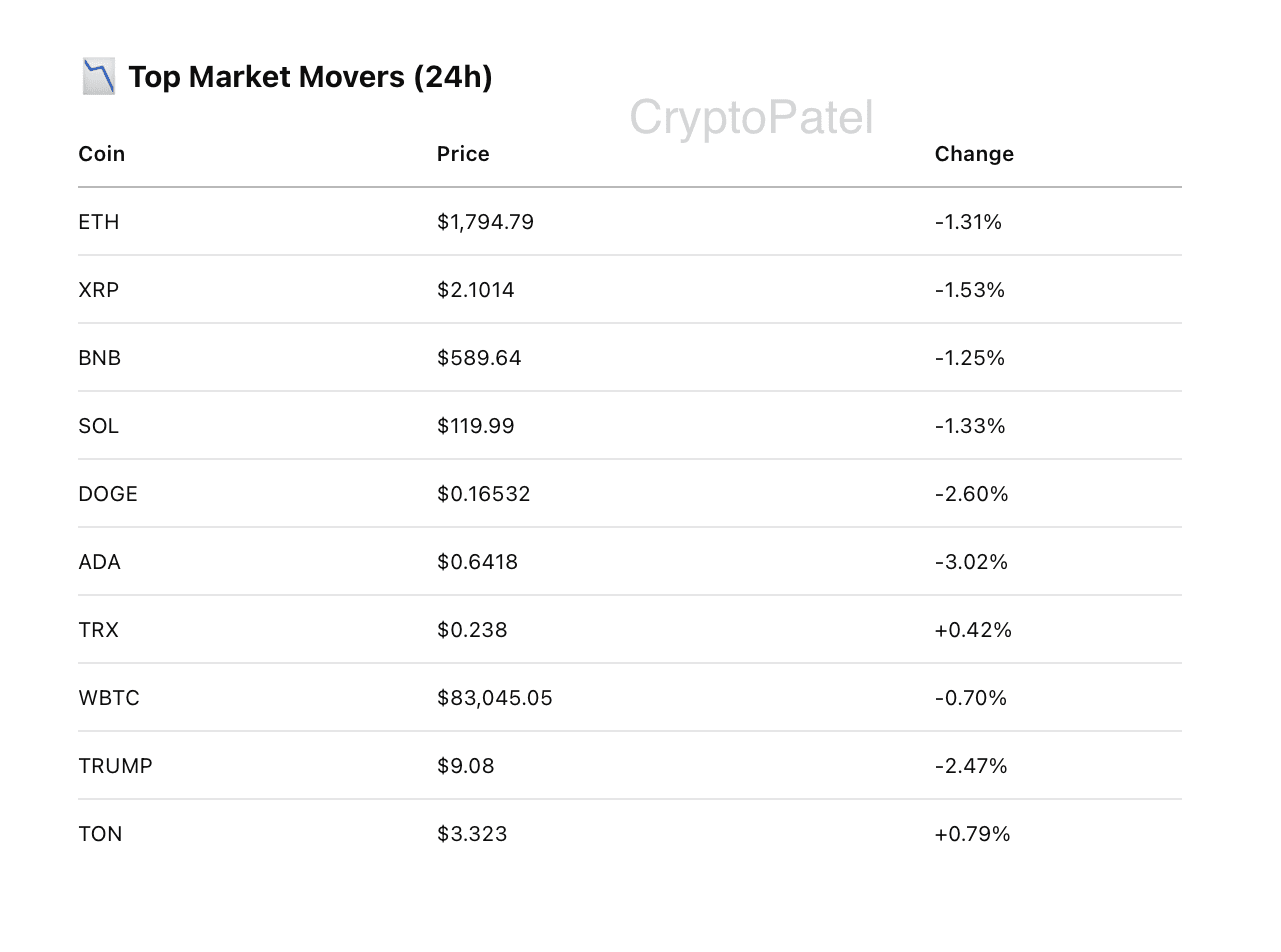
Task: Select the Price column header
Action: click(x=463, y=154)
